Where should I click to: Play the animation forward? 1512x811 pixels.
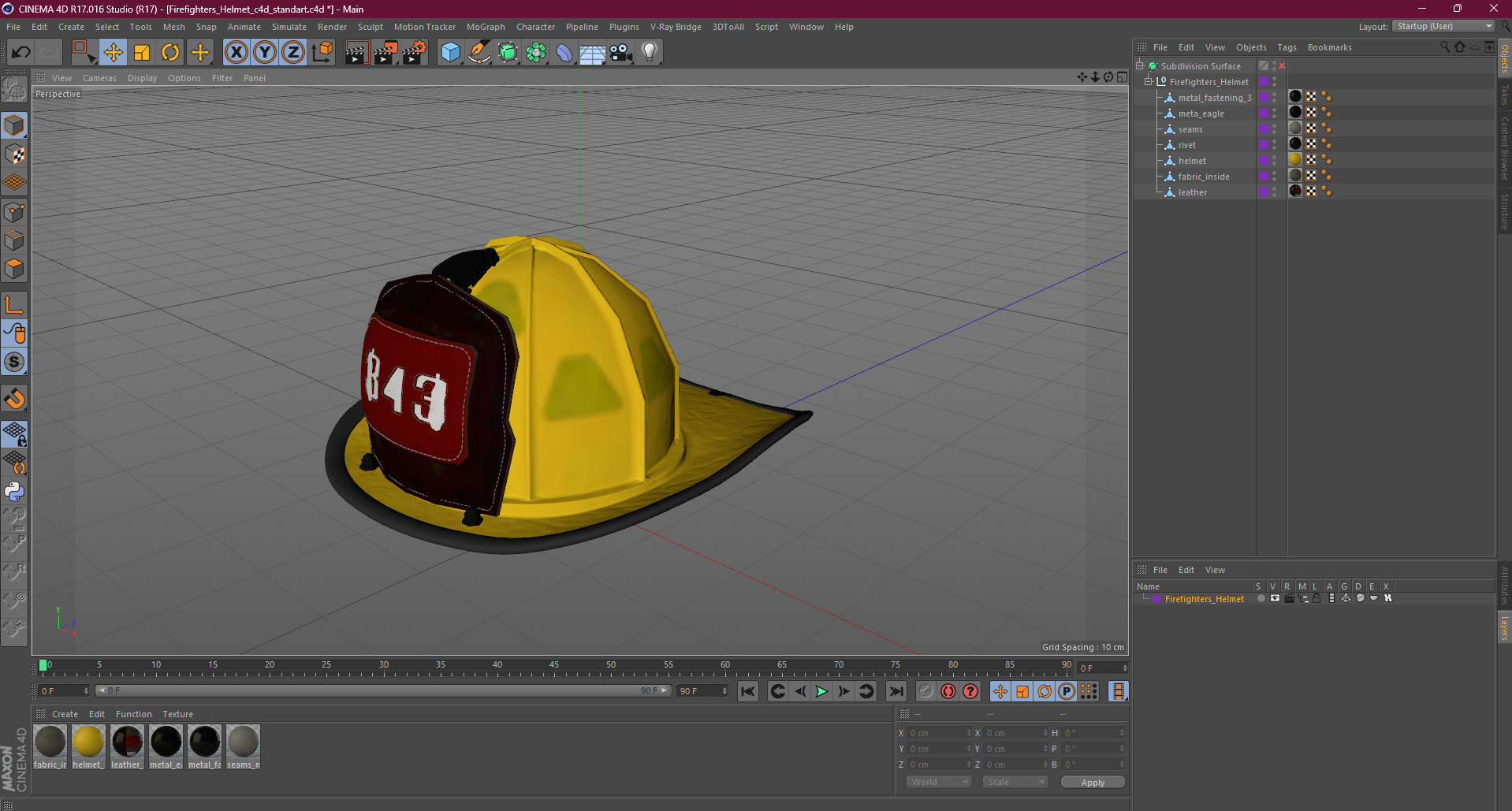click(x=821, y=691)
